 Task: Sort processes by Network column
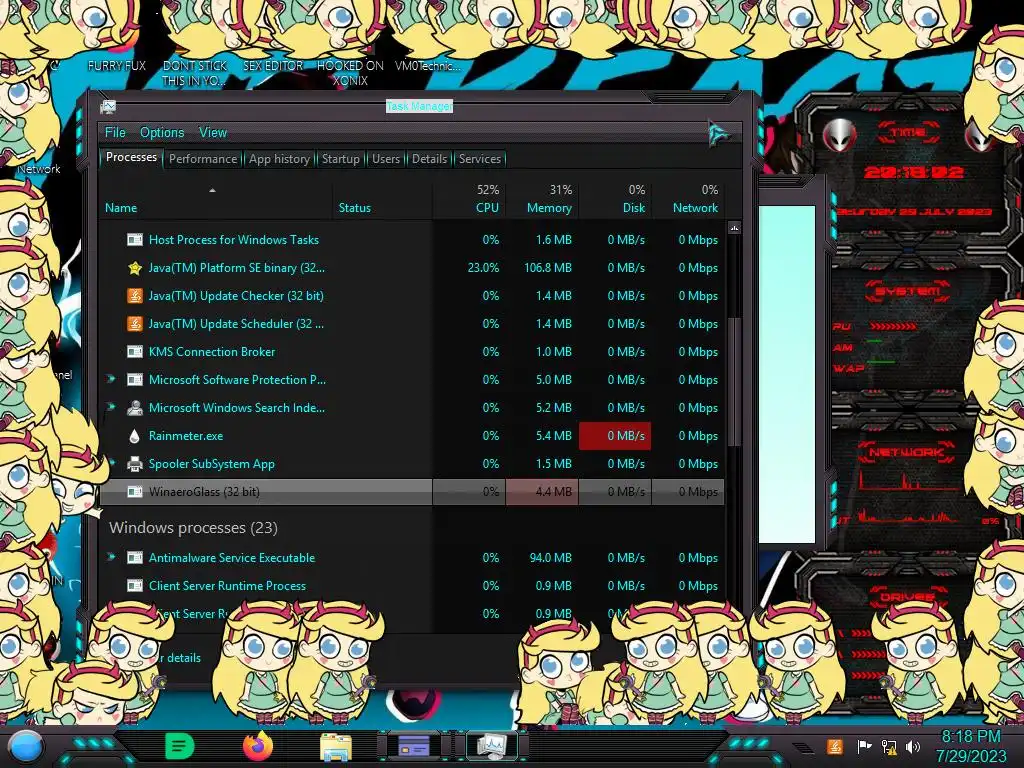(x=688, y=199)
